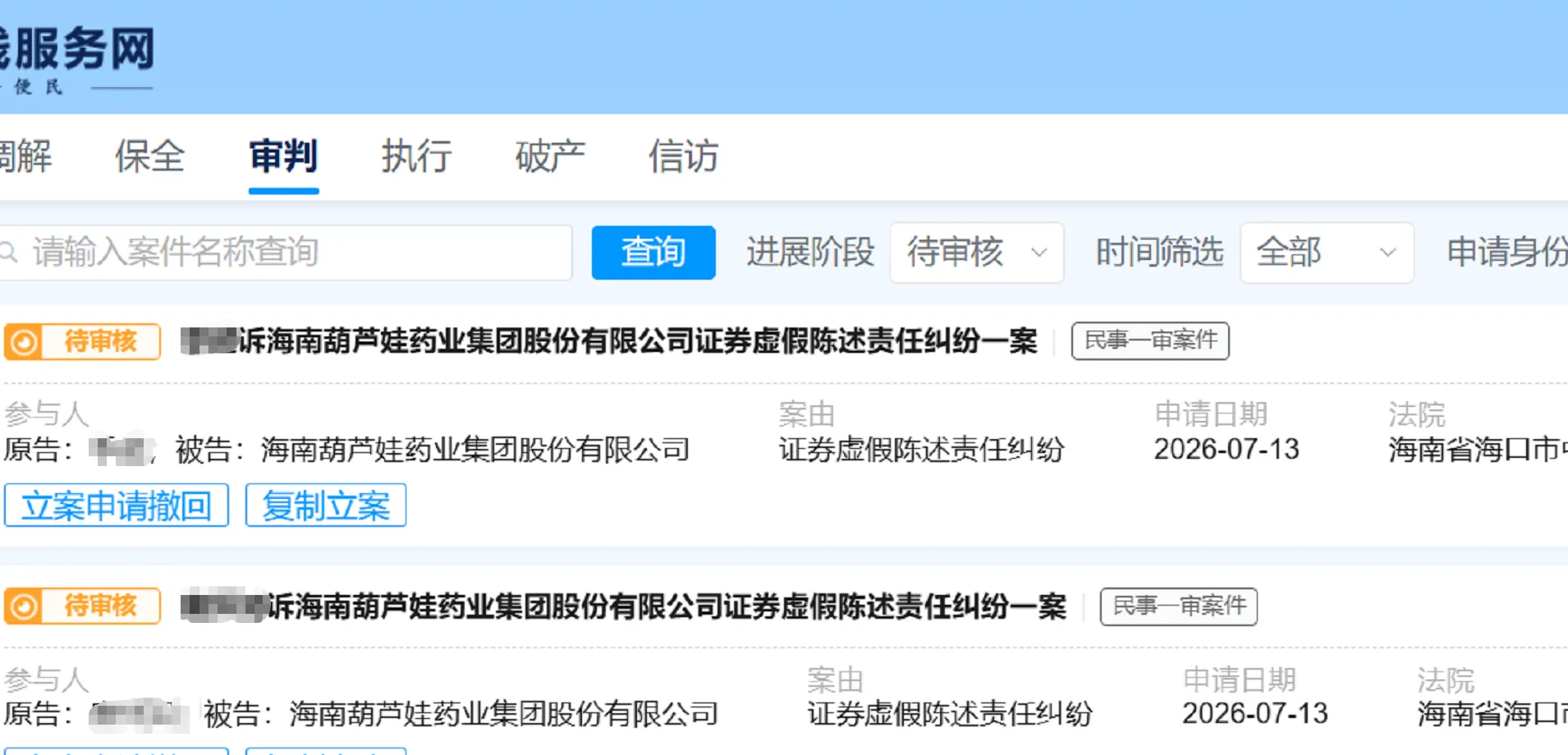Viewport: 1568px width, 755px height.
Task: Click the first case's court name 海南省海口市
Action: pos(1478,450)
